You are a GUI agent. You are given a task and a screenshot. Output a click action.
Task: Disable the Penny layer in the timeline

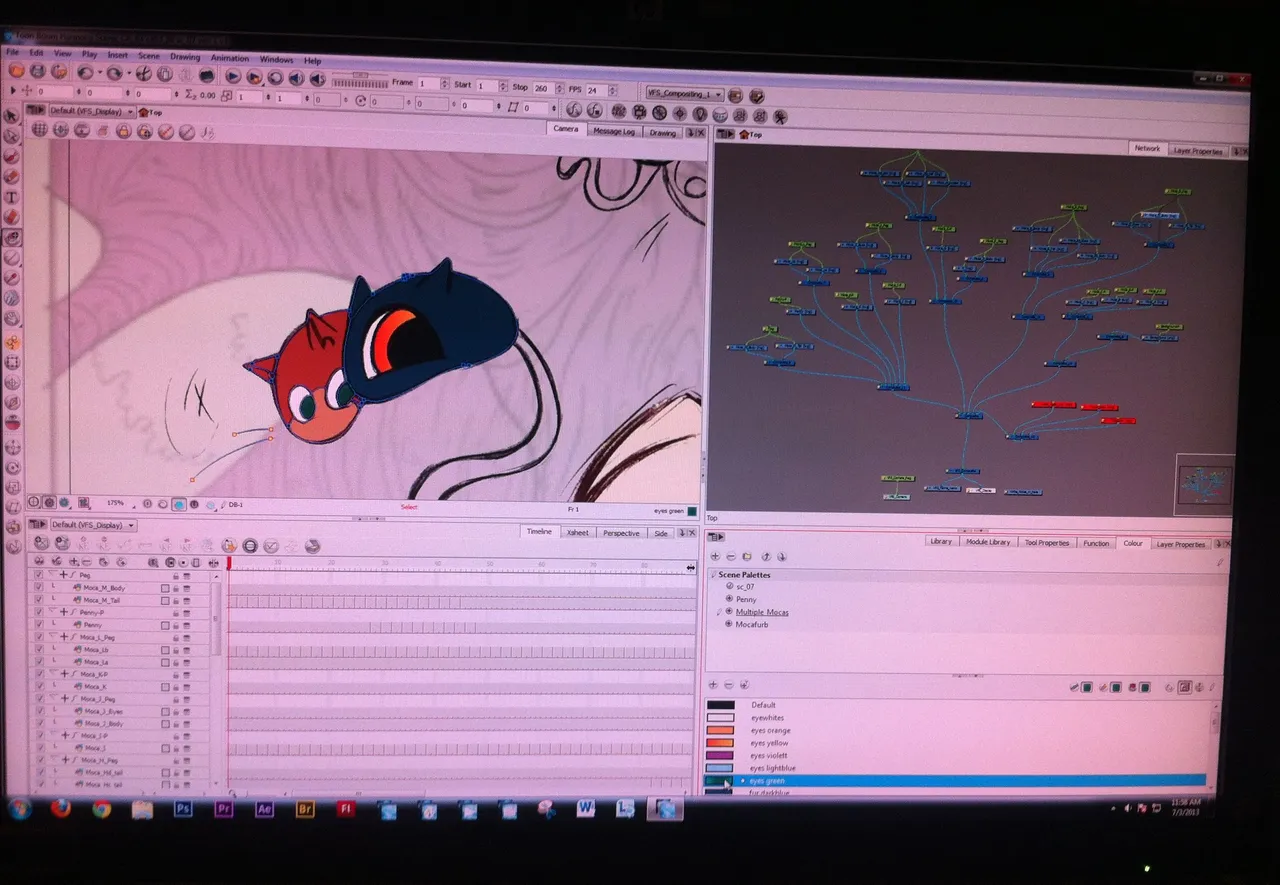coord(39,625)
